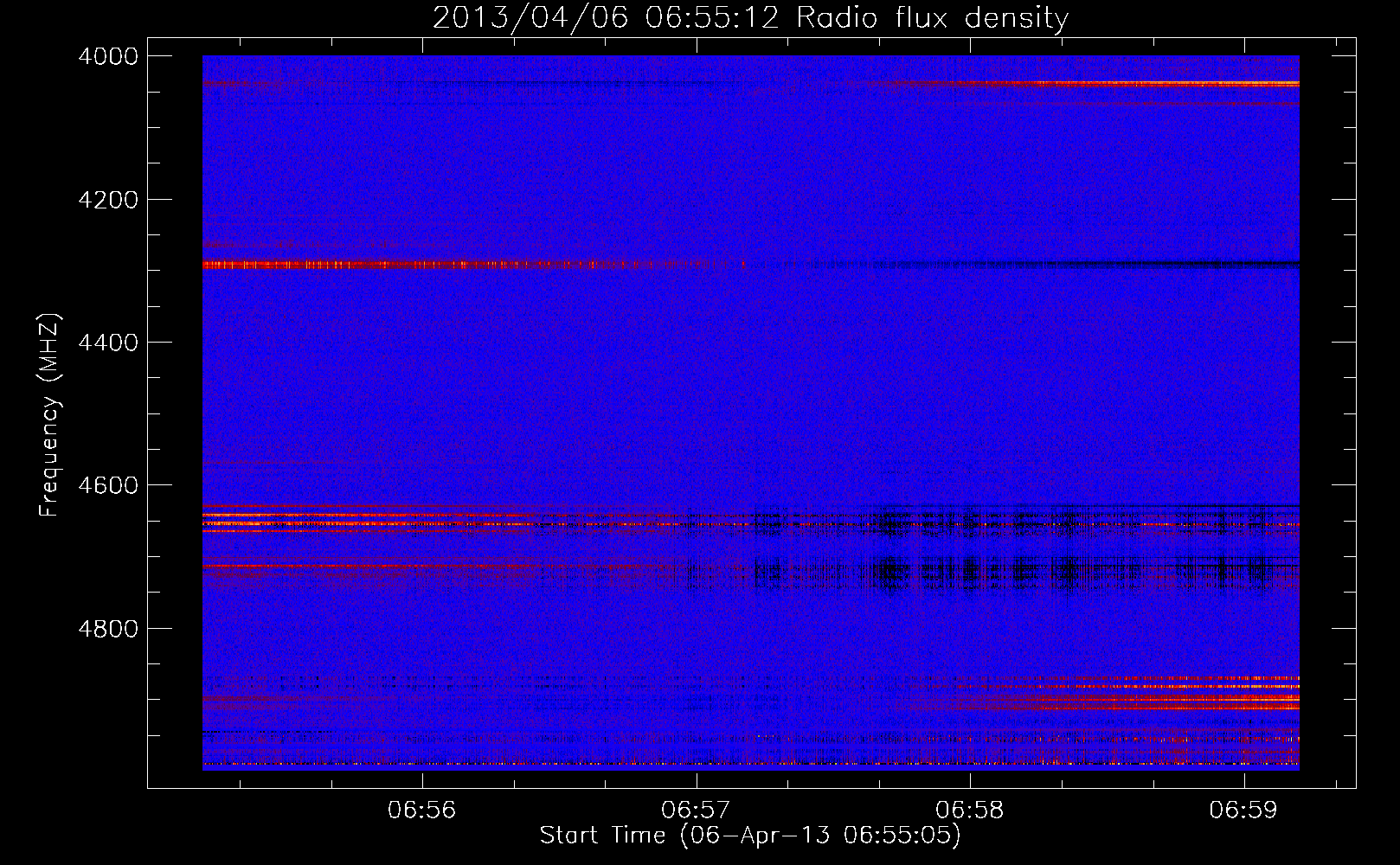This screenshot has height=865, width=1400.
Task: Click the 'Frequency (MHZ)' axis label
Action: click(x=50, y=415)
